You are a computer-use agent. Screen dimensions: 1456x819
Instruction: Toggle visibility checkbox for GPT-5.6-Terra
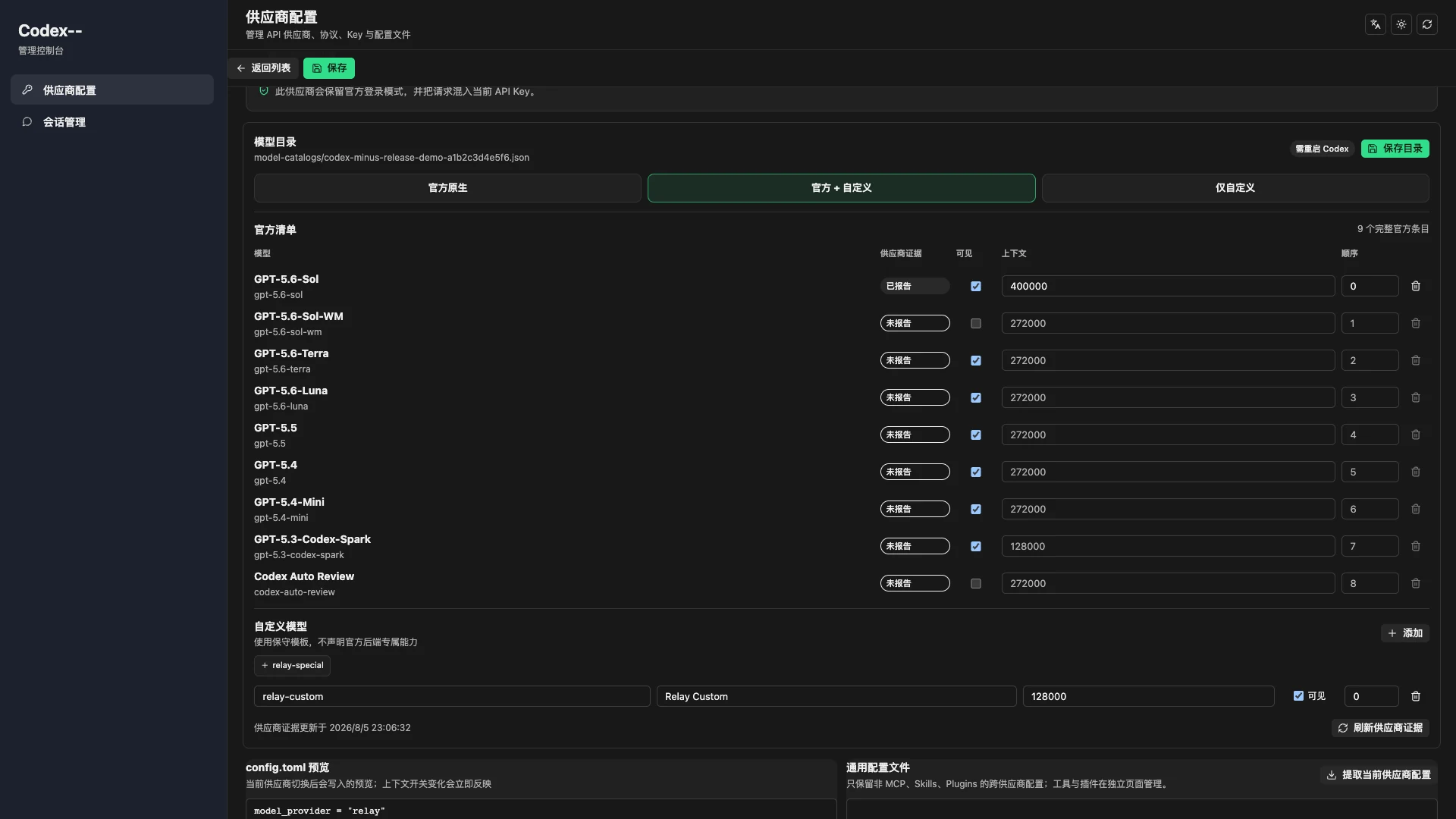pyautogui.click(x=976, y=360)
